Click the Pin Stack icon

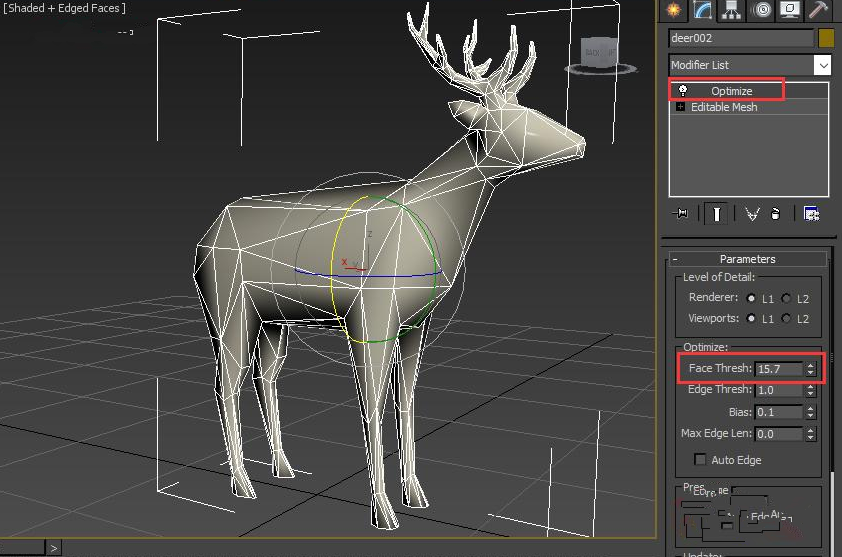[x=681, y=214]
